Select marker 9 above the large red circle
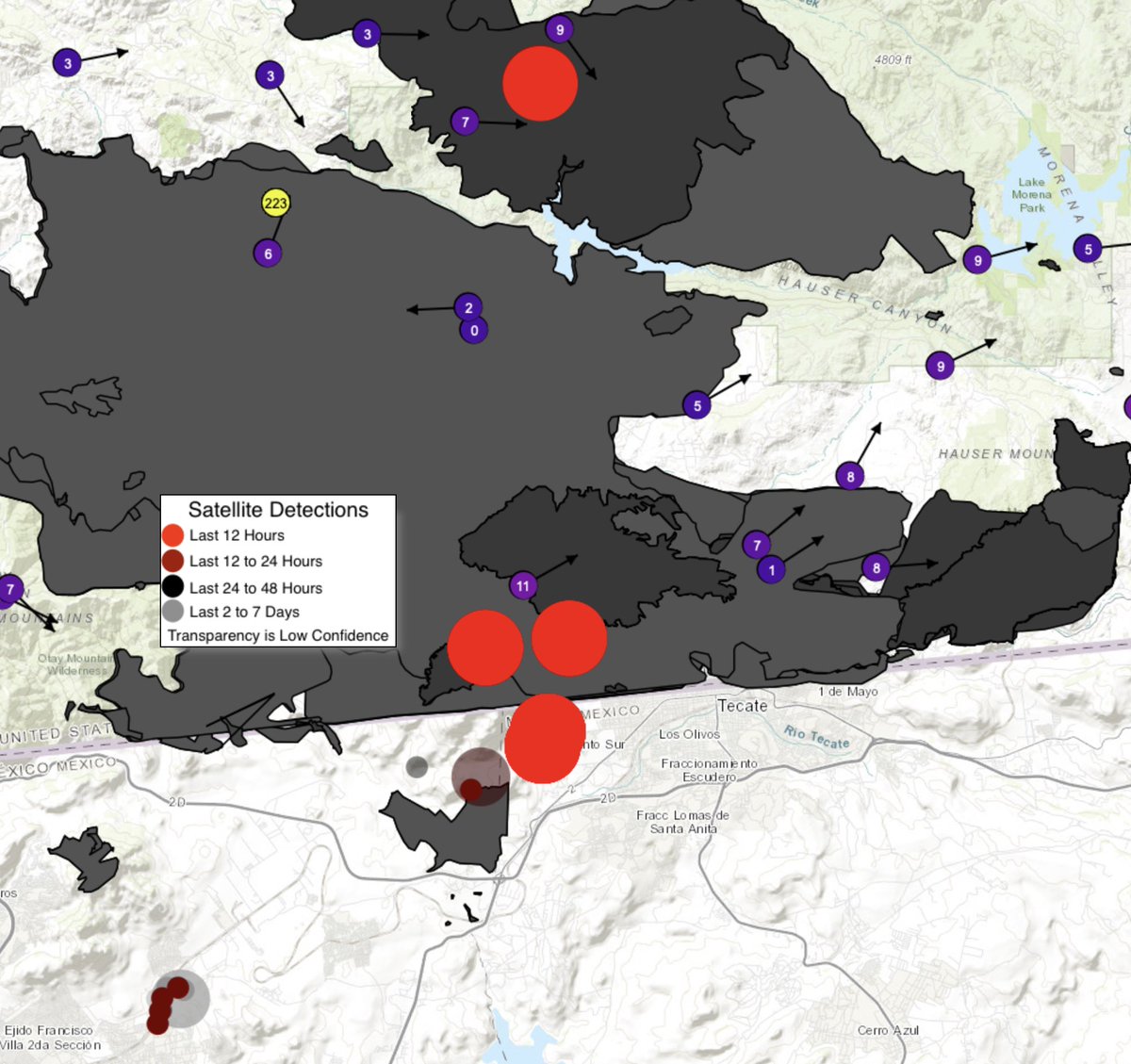 560,29
